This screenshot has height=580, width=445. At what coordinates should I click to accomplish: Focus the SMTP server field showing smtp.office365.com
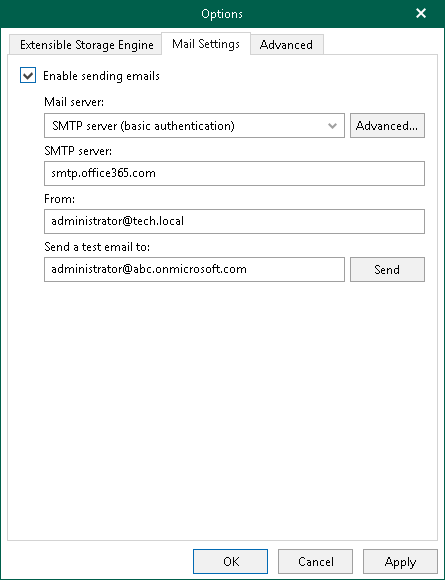(234, 173)
